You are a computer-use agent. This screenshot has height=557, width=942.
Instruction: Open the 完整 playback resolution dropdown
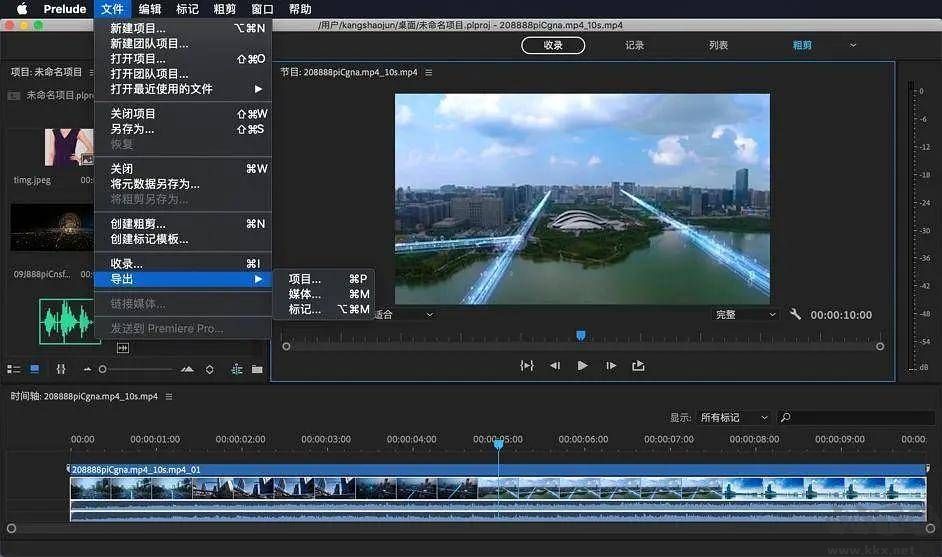(745, 314)
